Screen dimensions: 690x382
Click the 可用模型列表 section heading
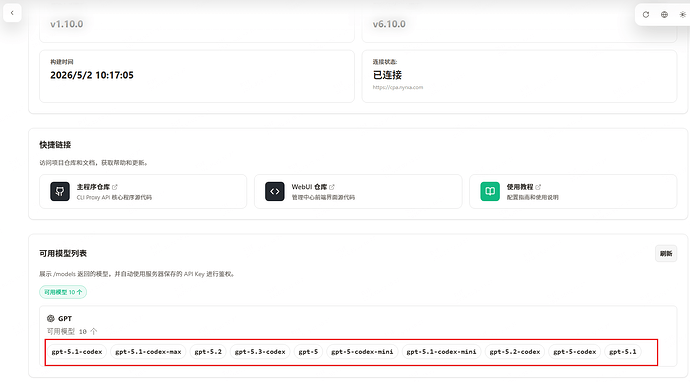[63, 253]
